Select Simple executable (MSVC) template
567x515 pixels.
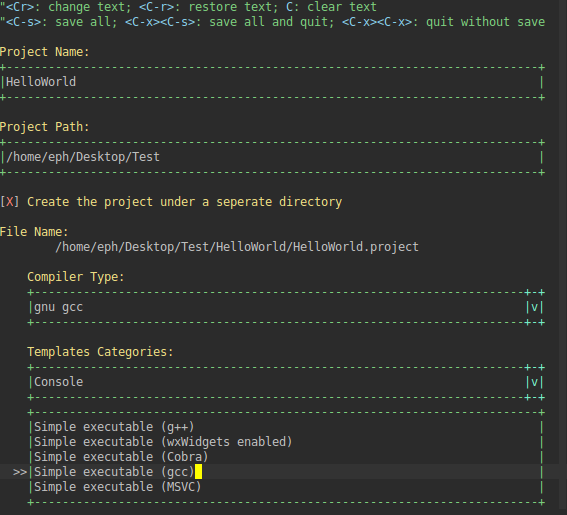point(286,487)
